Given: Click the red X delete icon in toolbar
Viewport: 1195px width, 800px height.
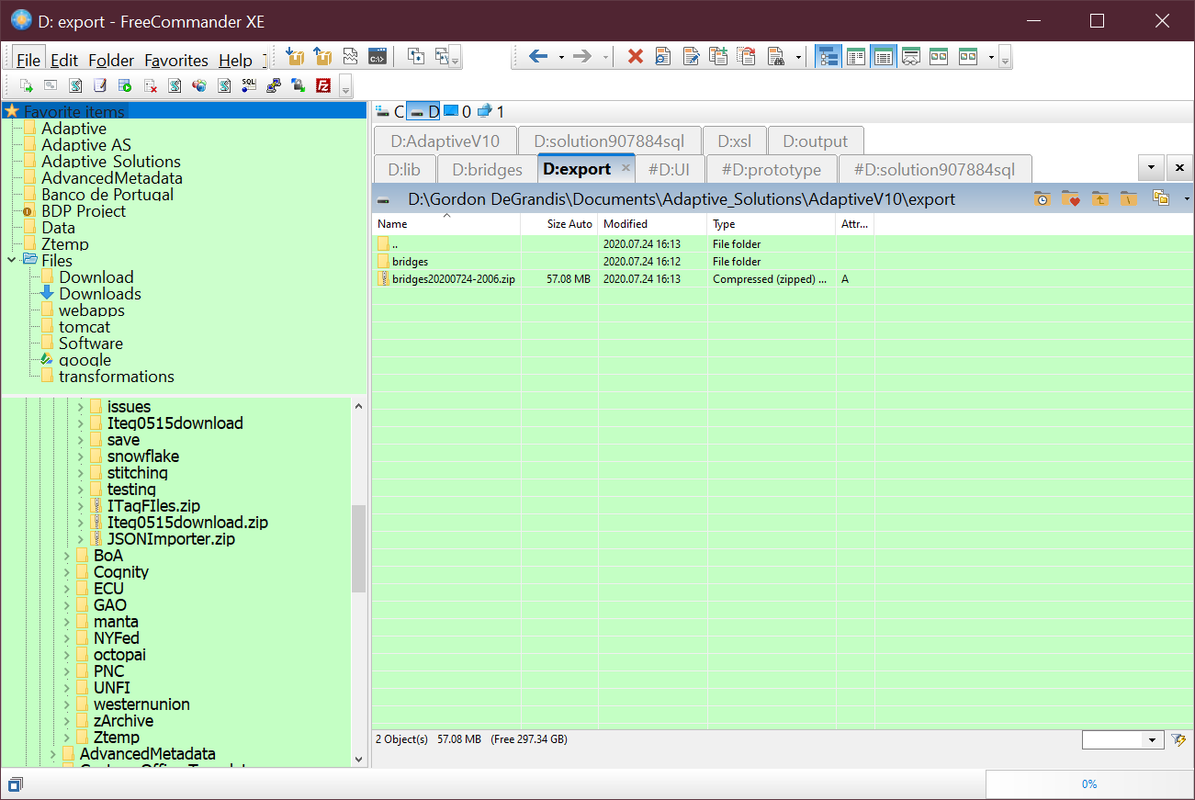Looking at the screenshot, I should [635, 56].
